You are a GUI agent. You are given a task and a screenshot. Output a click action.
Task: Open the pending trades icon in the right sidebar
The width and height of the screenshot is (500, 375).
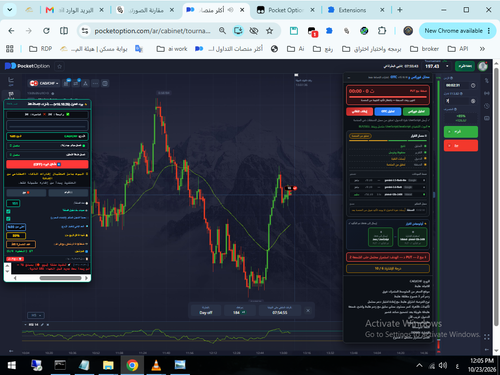tap(487, 118)
